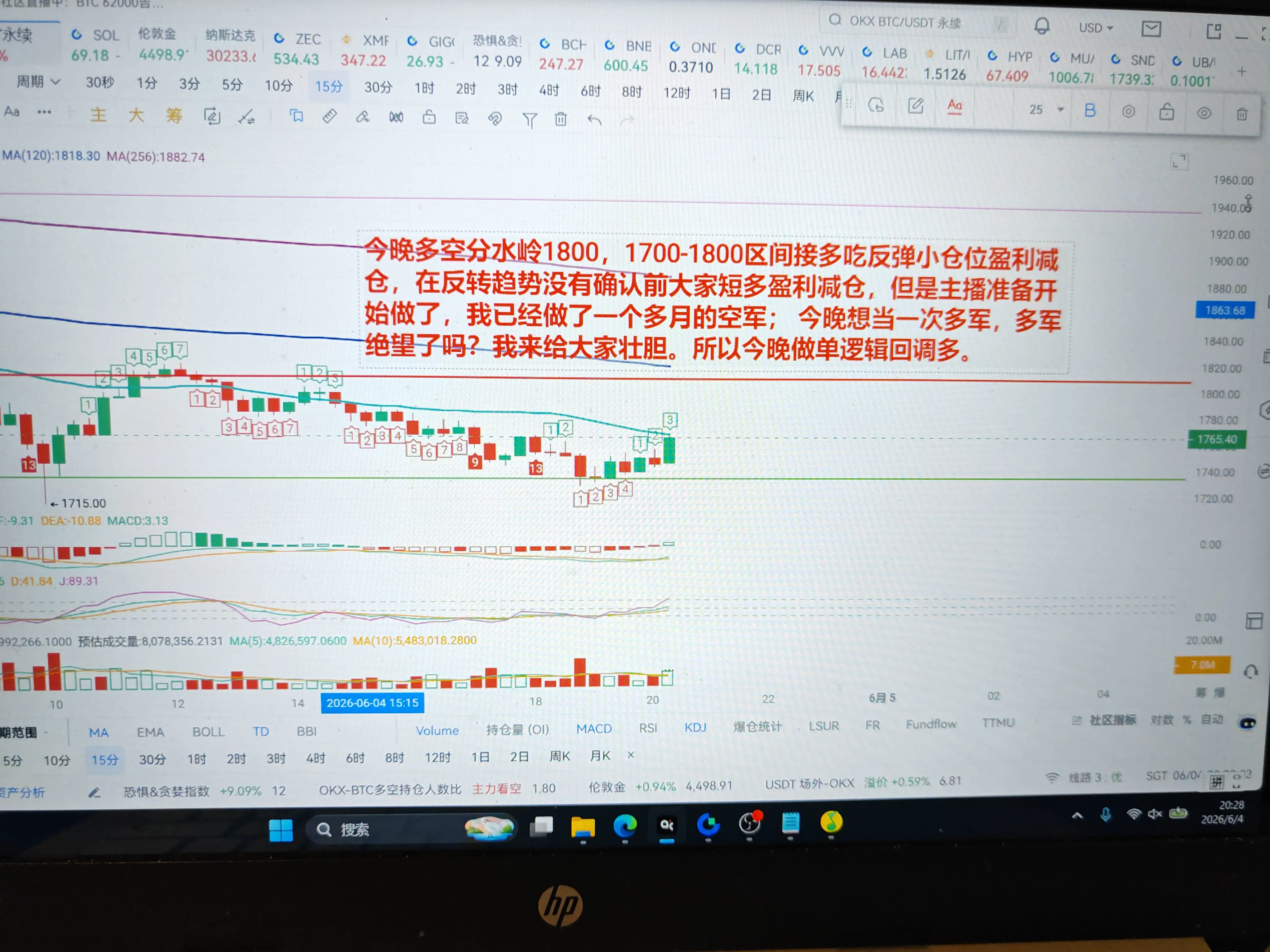The height and width of the screenshot is (952, 1270).
Task: Toggle bold text with the B button
Action: (1090, 111)
